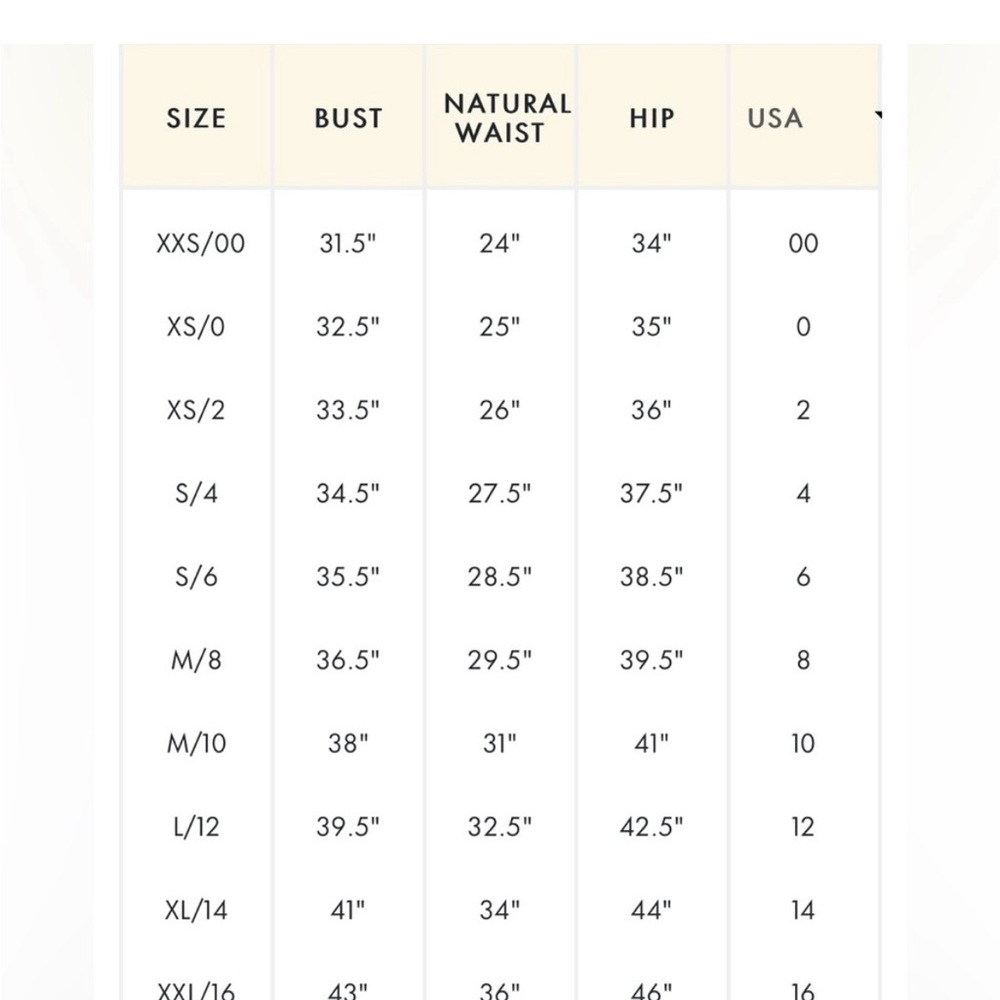Open the USA region dropdown arrow
Screen dimensions: 1000x1000
(878, 115)
